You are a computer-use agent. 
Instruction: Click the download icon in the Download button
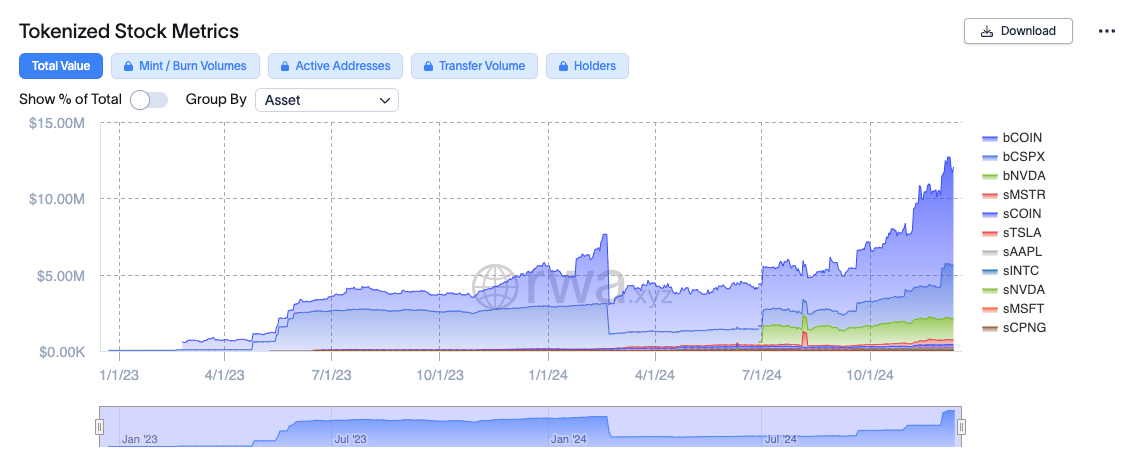[987, 31]
